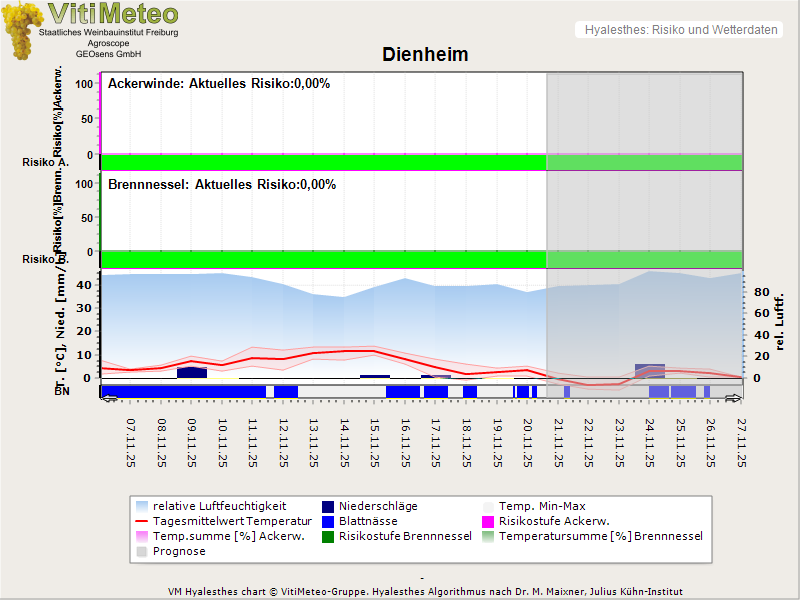Click the Risikostufe Brennnessel green swatch
The width and height of the screenshot is (800, 600).
tap(328, 536)
